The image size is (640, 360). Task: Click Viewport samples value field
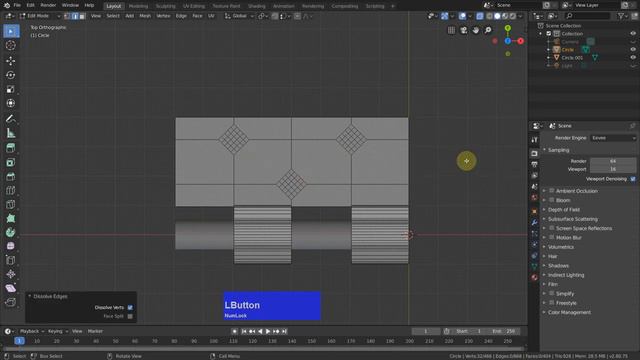(613, 169)
